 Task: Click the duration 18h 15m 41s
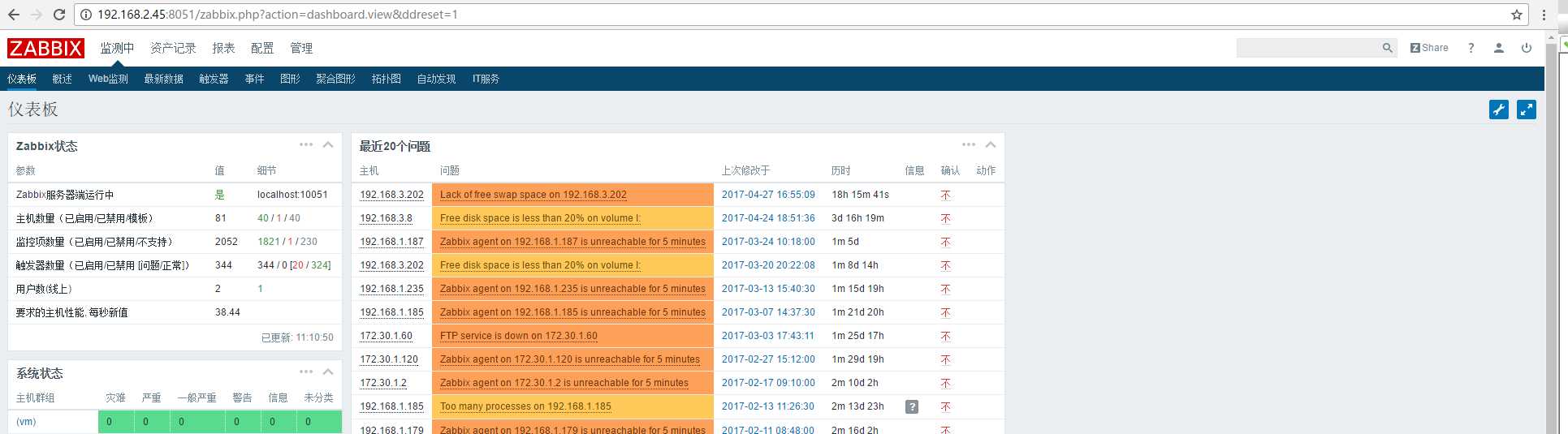pyautogui.click(x=860, y=195)
